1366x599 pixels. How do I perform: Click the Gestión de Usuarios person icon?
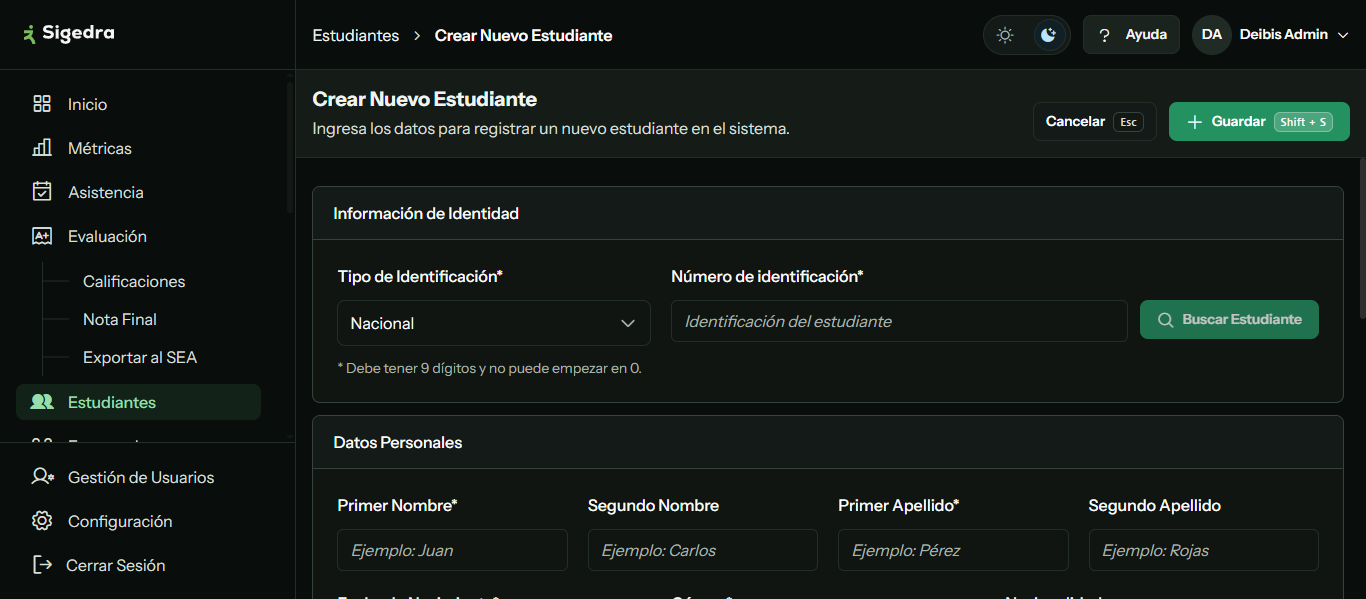(42, 477)
